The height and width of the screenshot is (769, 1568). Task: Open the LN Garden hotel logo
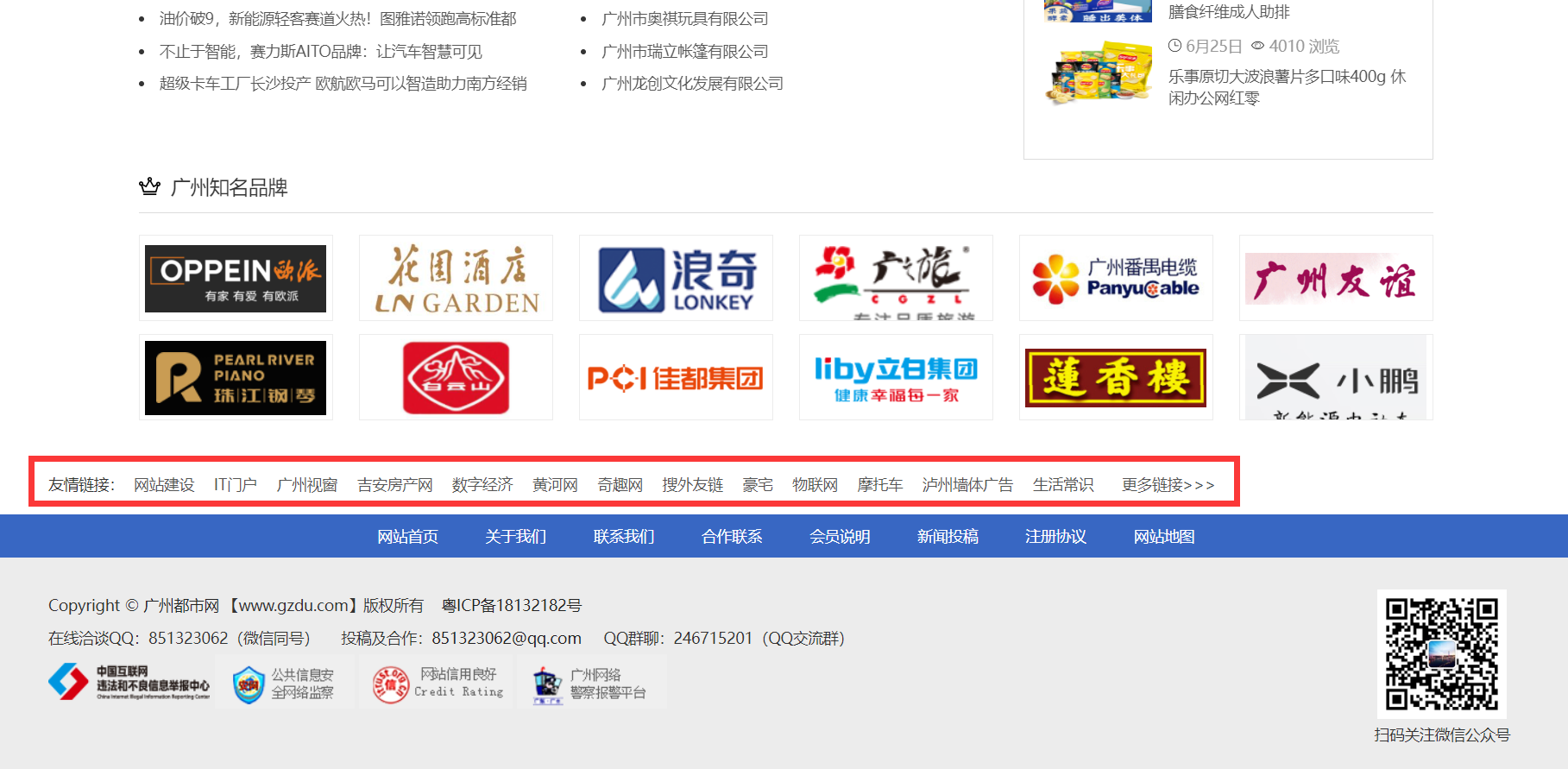coord(456,278)
